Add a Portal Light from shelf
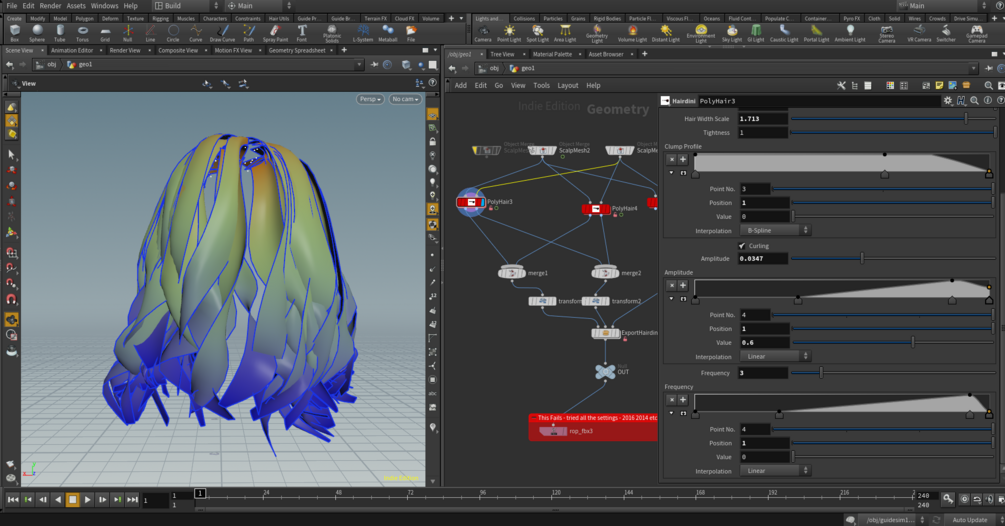 (x=816, y=33)
